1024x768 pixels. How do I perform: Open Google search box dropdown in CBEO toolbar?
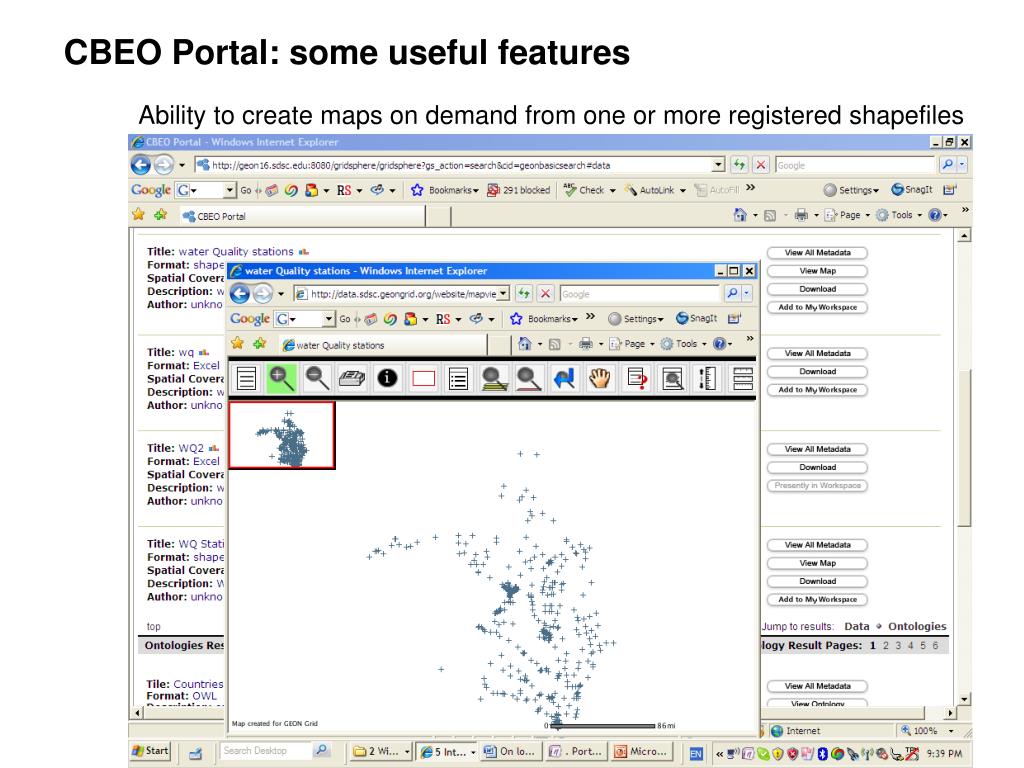click(x=229, y=190)
